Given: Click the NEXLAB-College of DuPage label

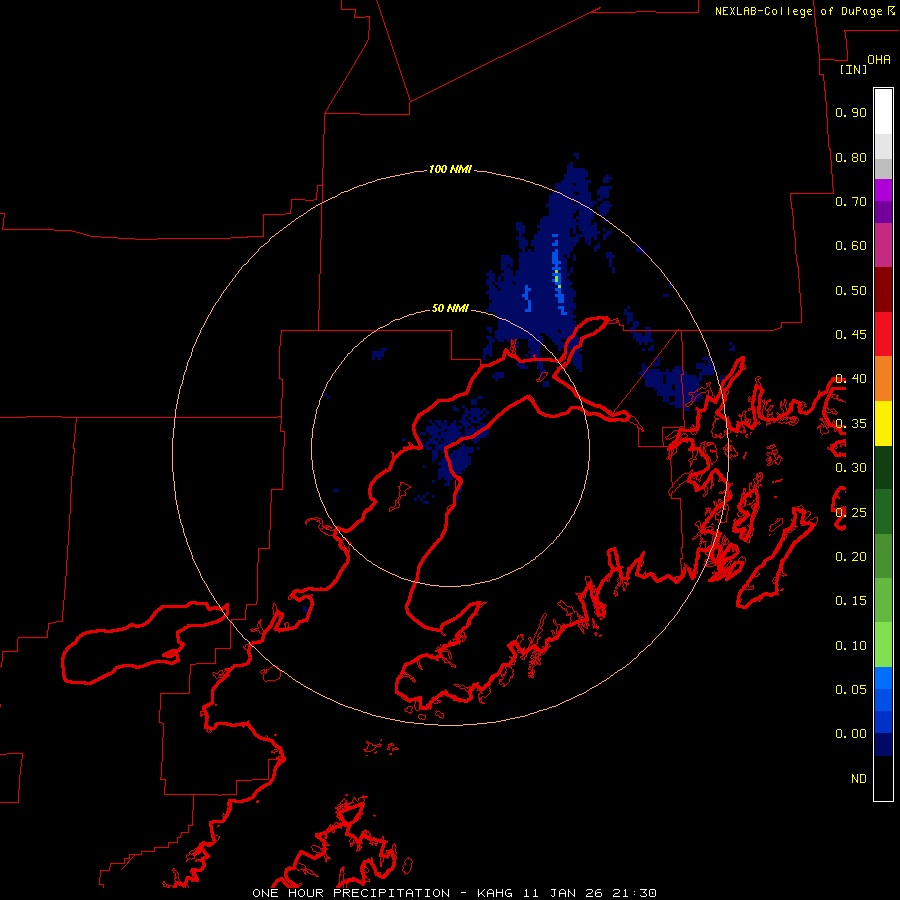Looking at the screenshot, I should pos(798,11).
